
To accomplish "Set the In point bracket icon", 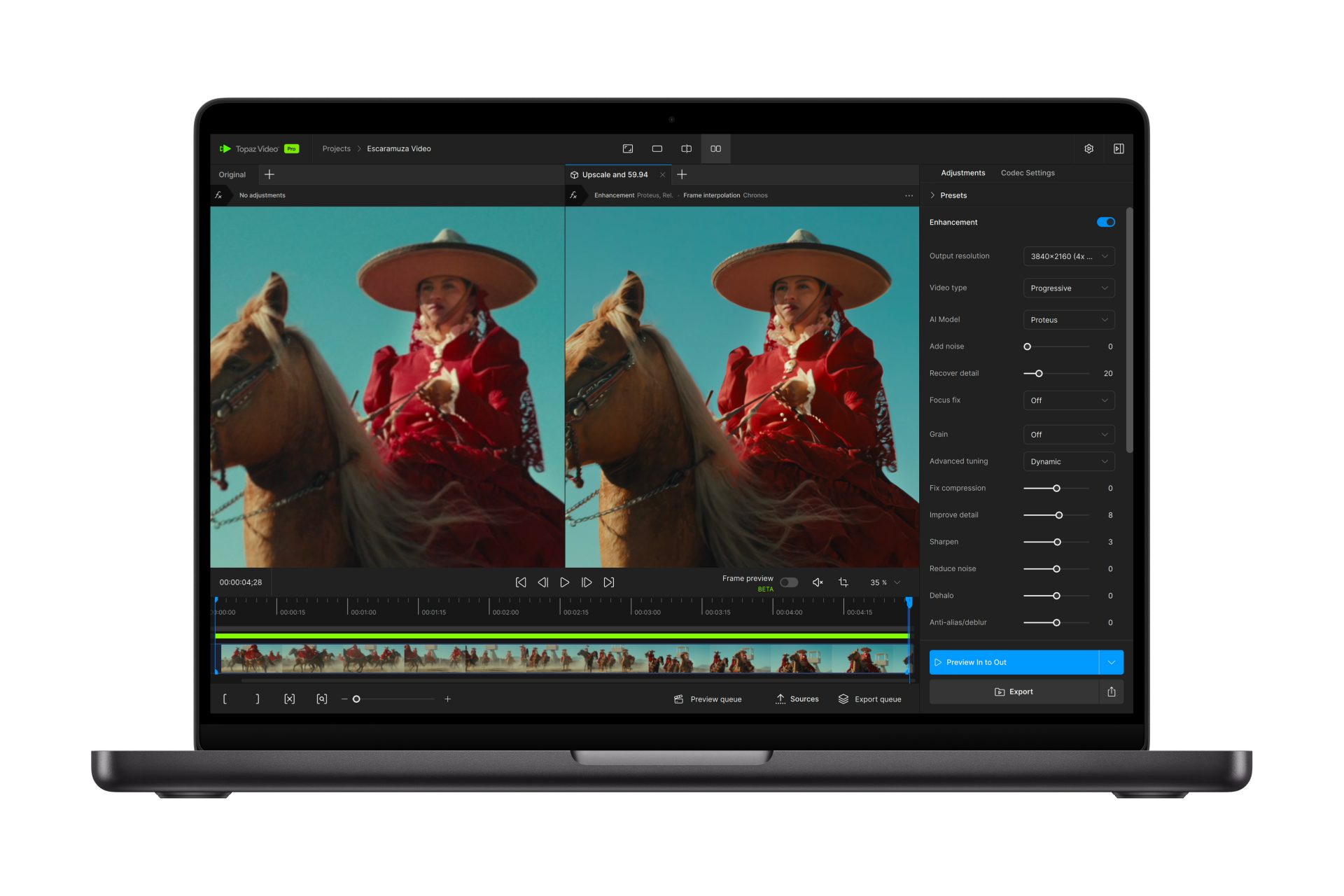I will 225,699.
